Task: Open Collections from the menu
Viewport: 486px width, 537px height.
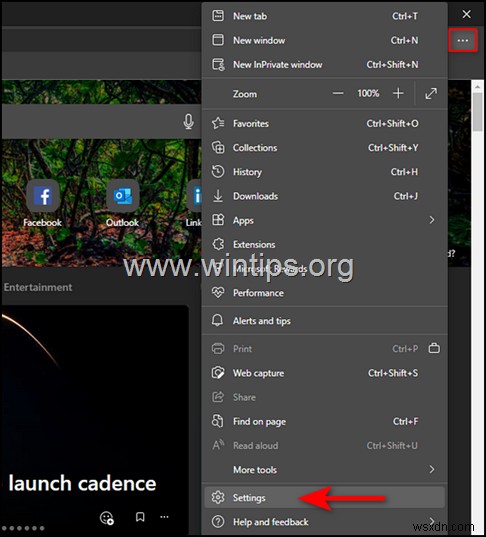Action: pos(324,148)
